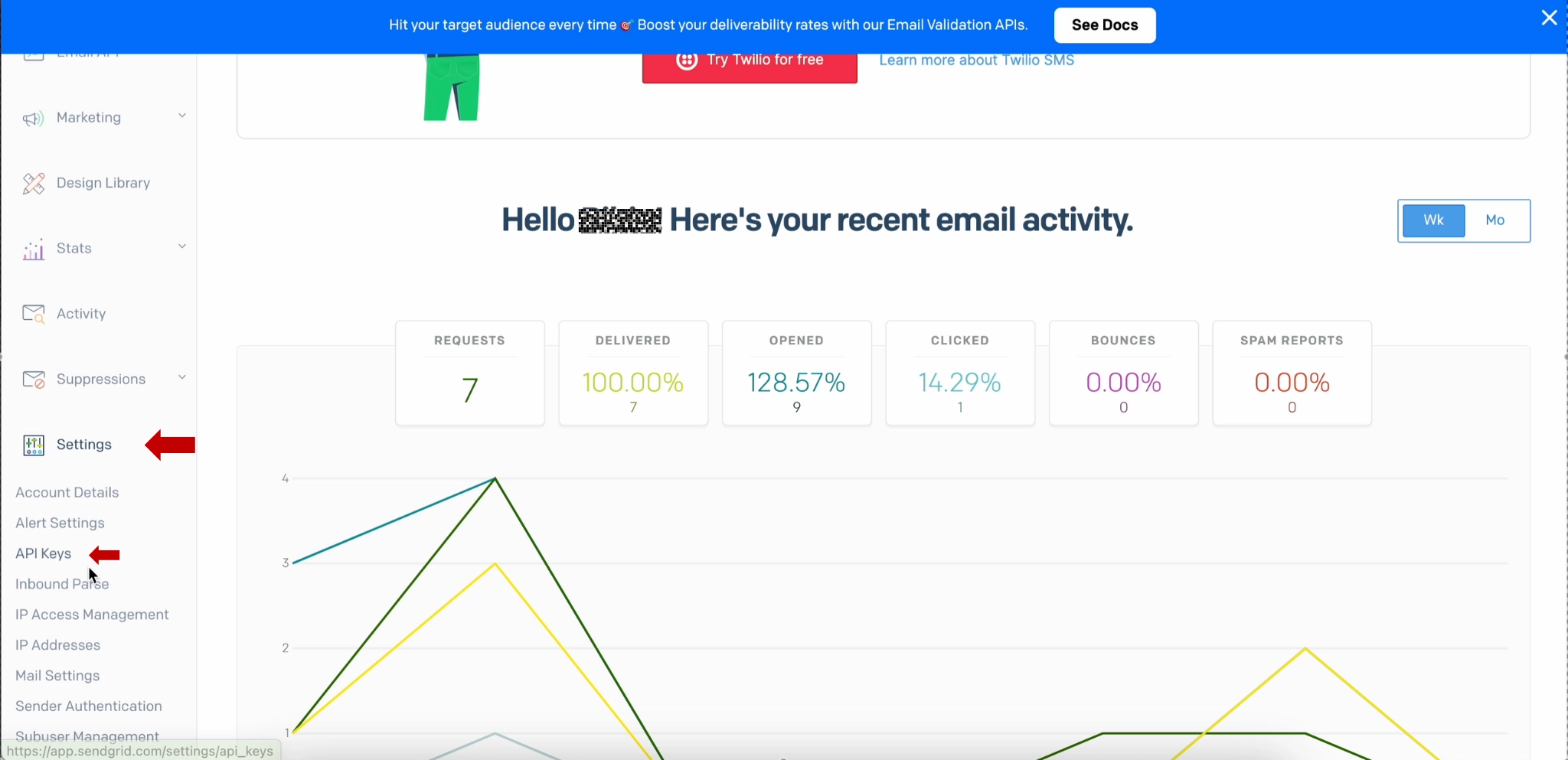Click the Design Library icon

point(33,184)
